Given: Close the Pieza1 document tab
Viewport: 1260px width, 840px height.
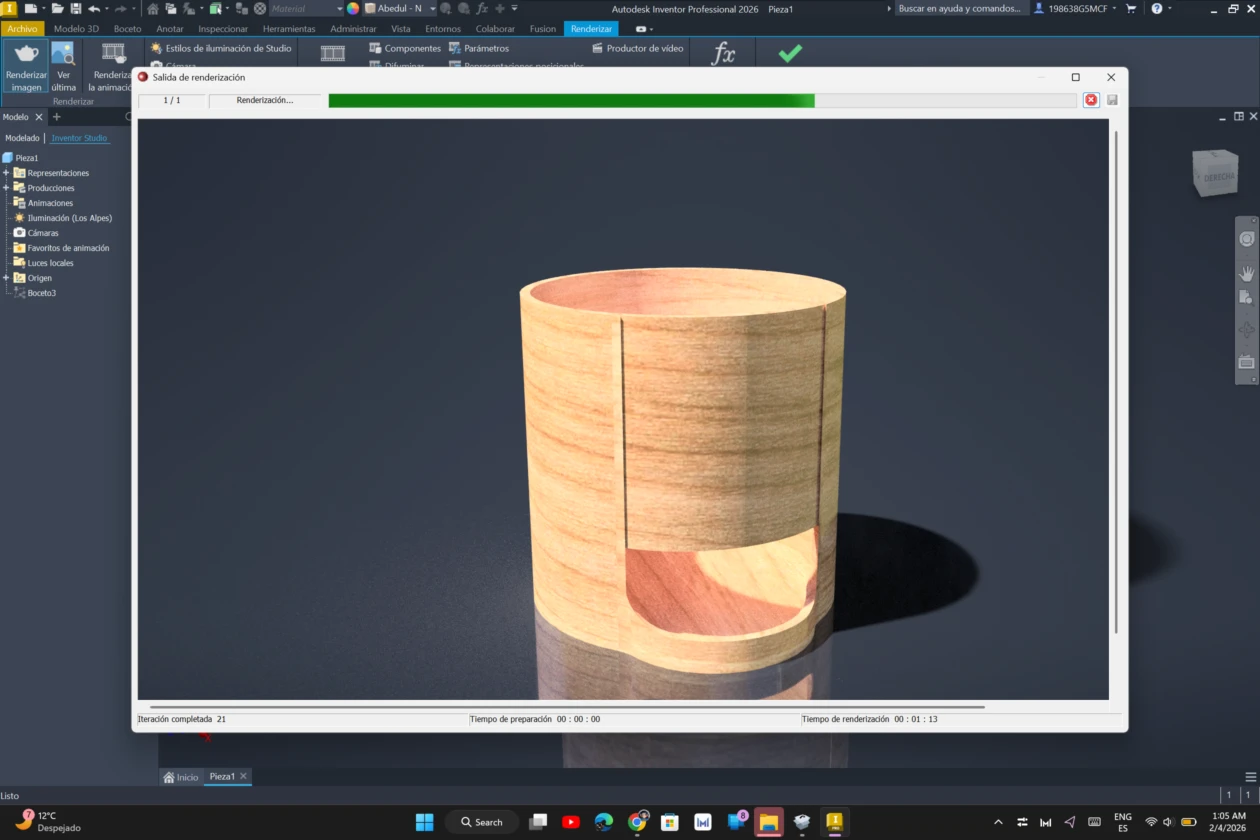Looking at the screenshot, I should pyautogui.click(x=243, y=776).
